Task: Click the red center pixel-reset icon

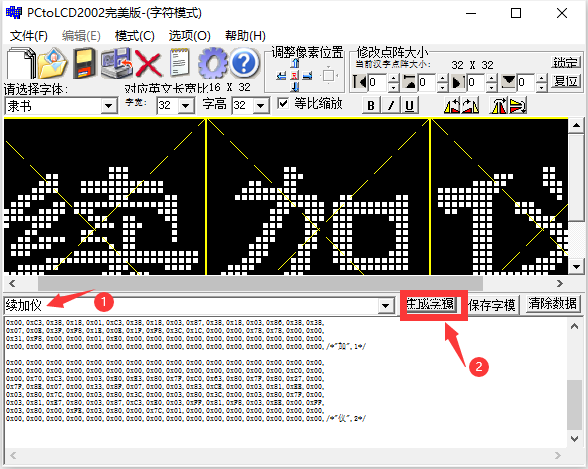Action: [295, 76]
